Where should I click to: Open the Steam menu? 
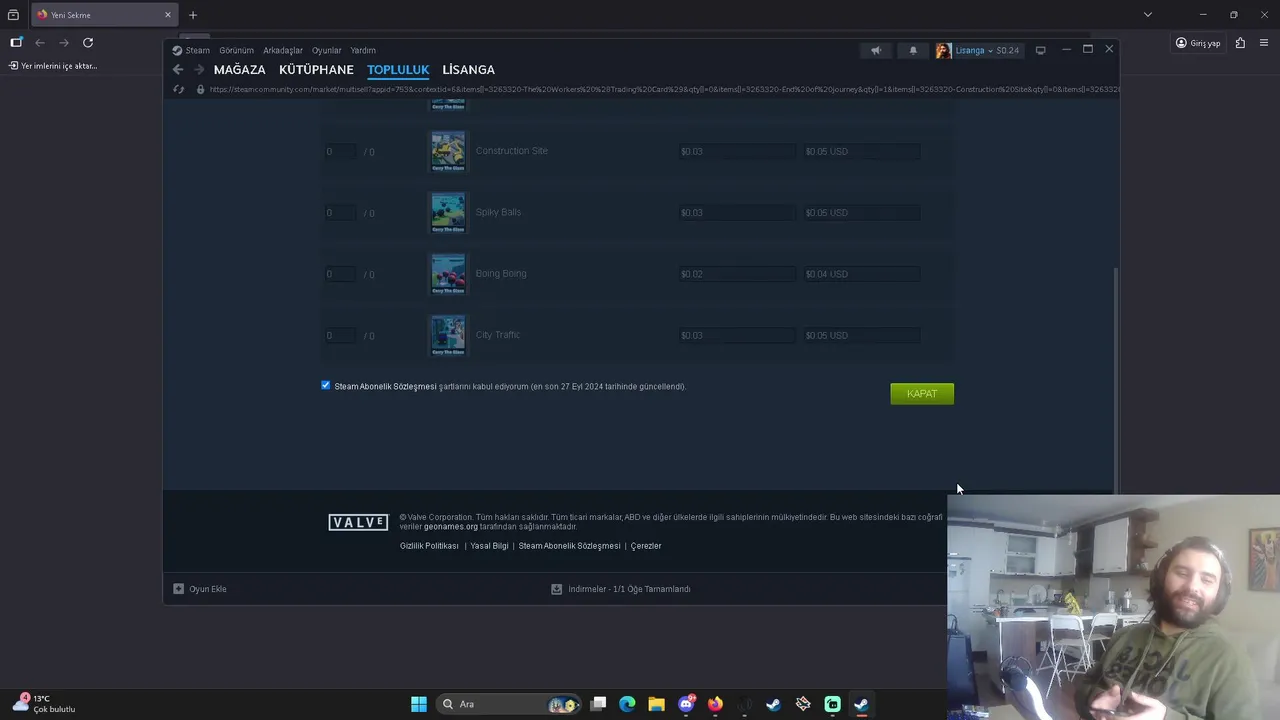click(x=191, y=50)
